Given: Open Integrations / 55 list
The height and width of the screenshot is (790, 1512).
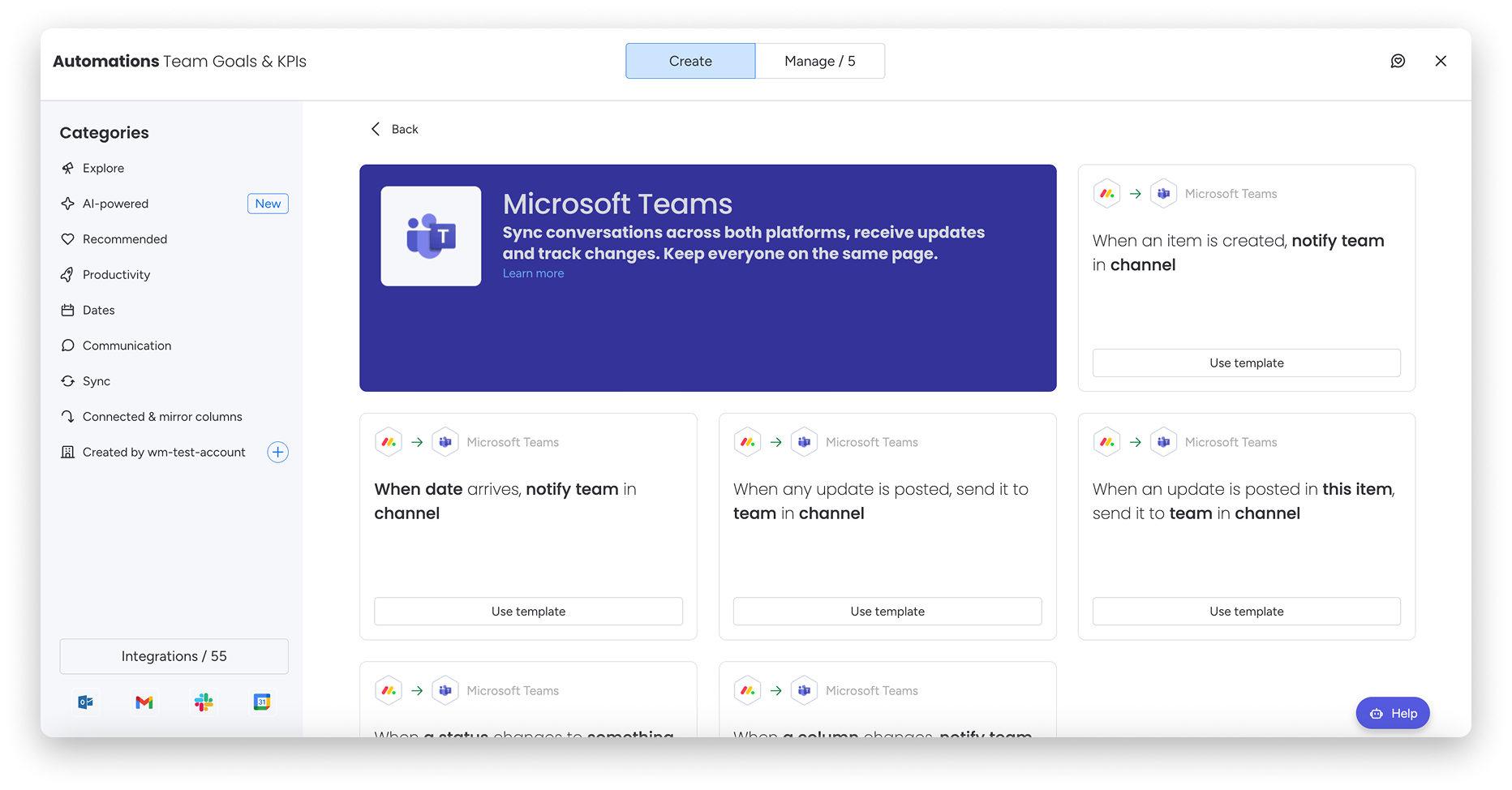Looking at the screenshot, I should point(174,656).
